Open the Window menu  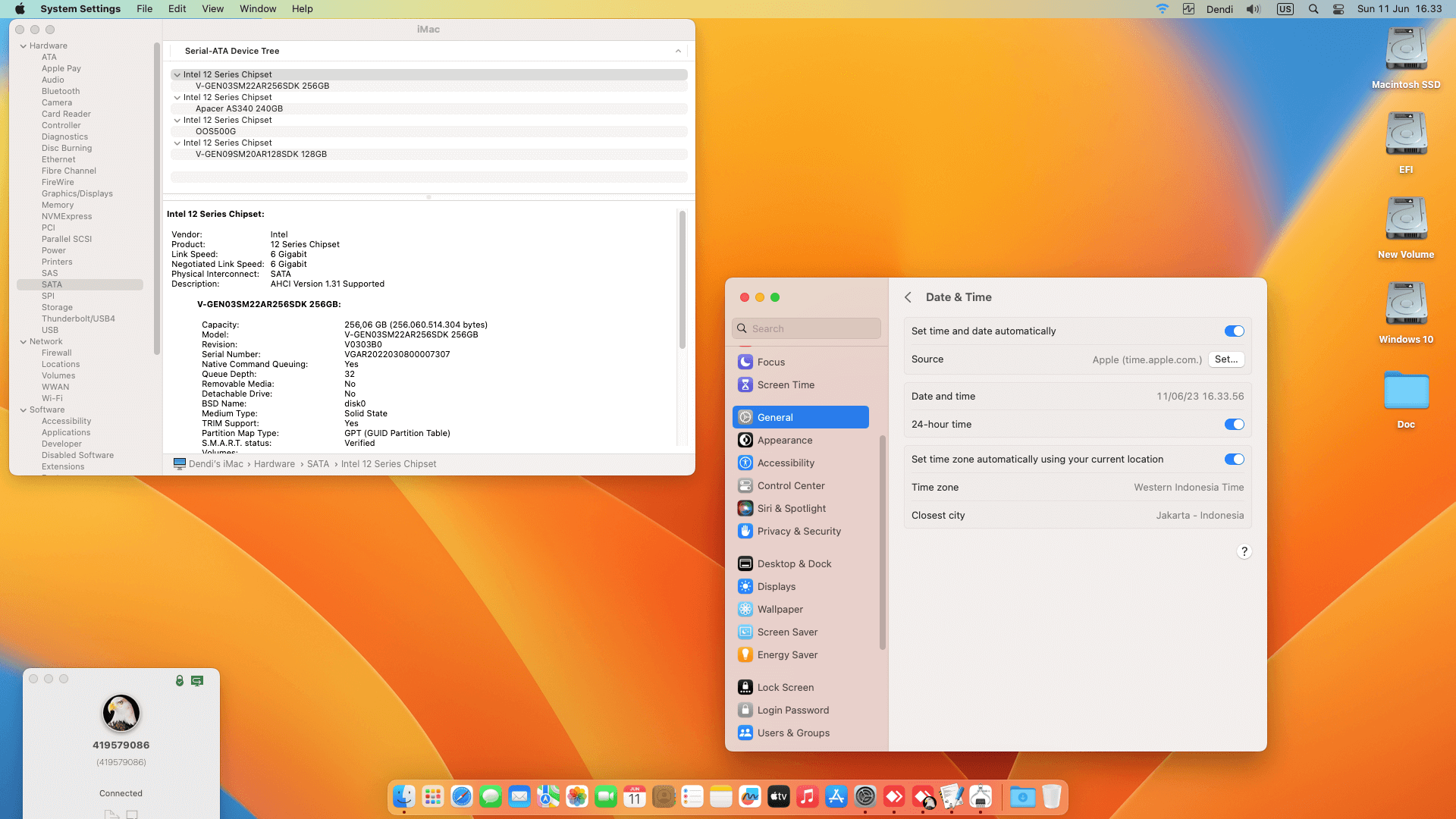(x=258, y=9)
